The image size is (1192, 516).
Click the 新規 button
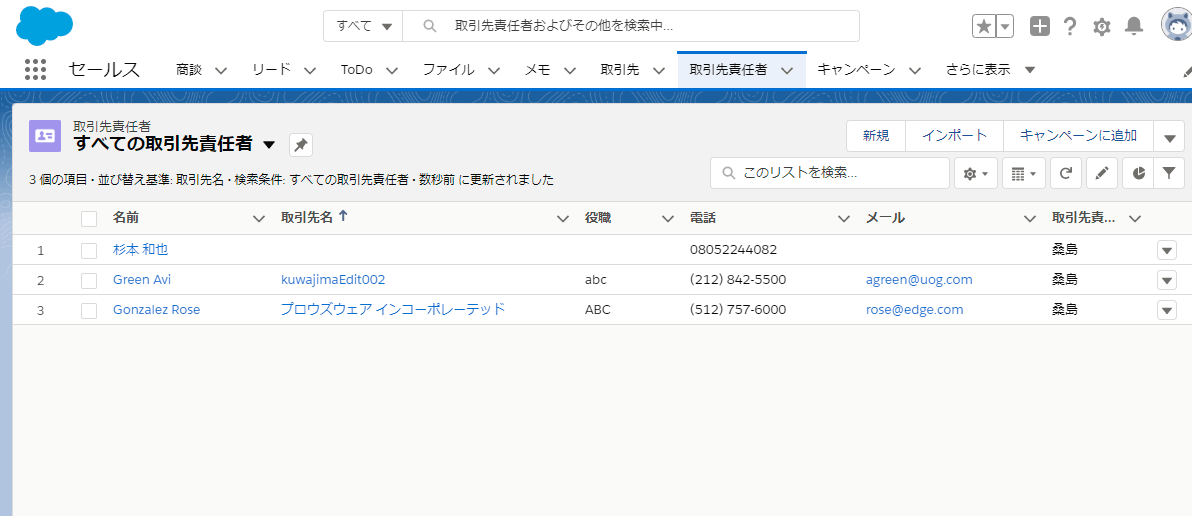(x=876, y=136)
